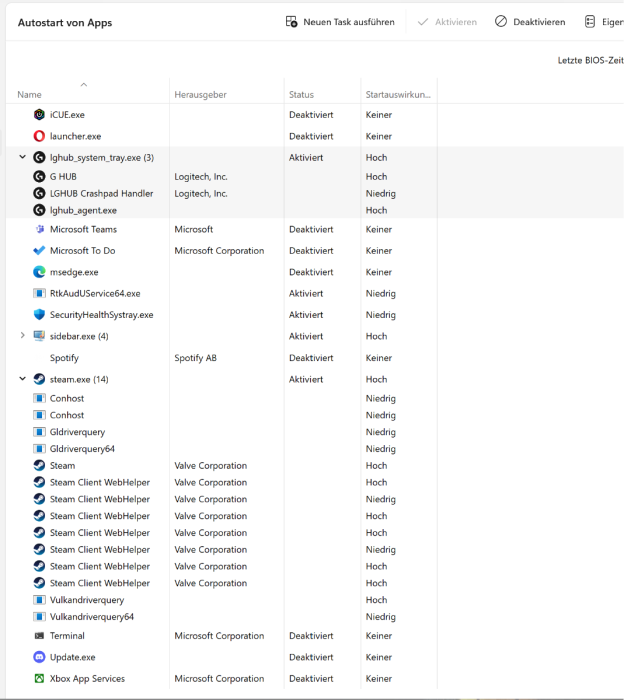Click the Vulkandriverquery64 icon
Image resolution: width=624 pixels, height=700 pixels.
[39, 617]
